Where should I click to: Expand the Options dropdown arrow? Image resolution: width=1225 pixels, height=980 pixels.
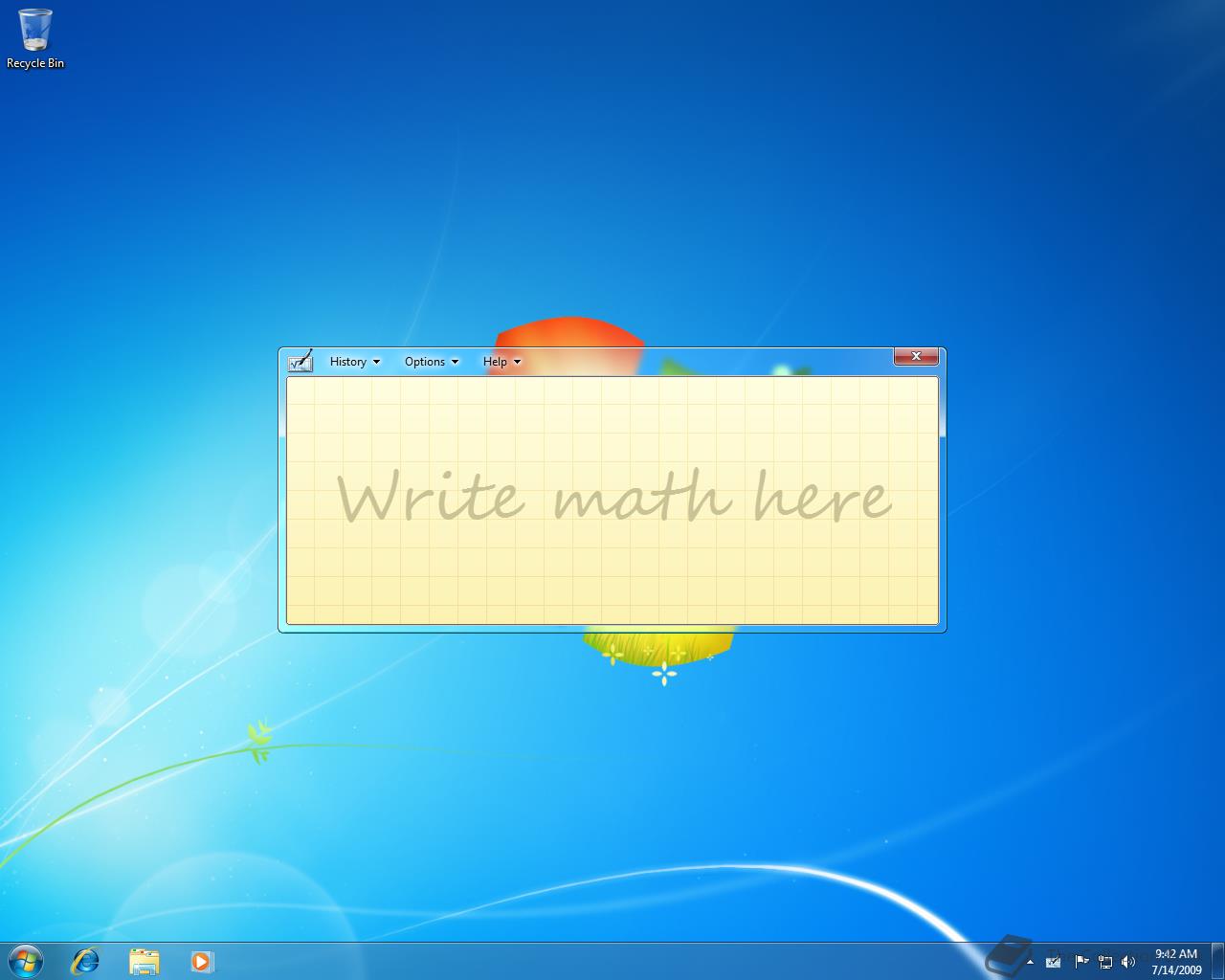pos(455,362)
